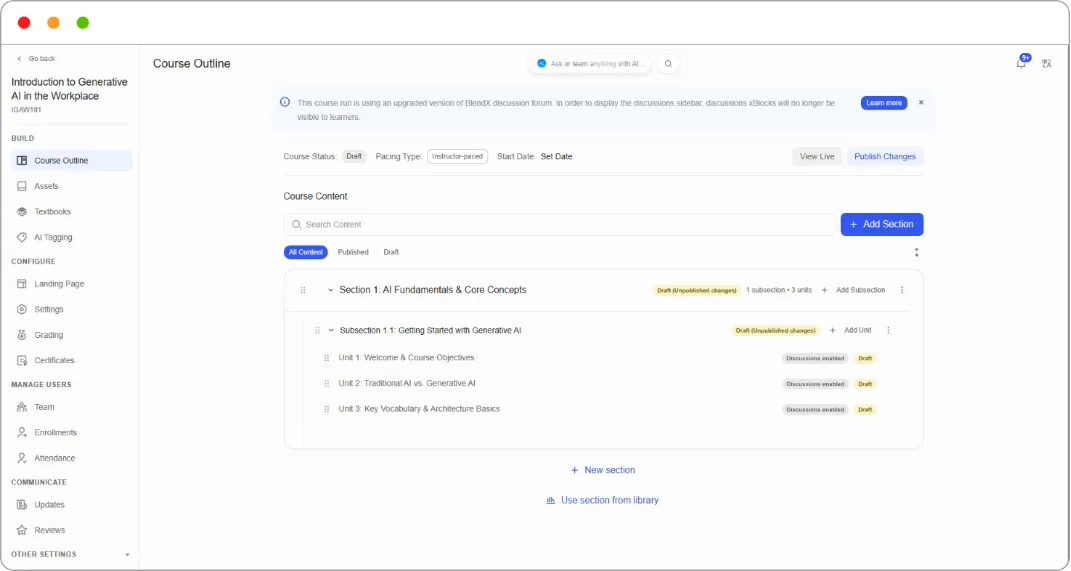The height and width of the screenshot is (571, 1071).
Task: Click the magnifier search button in header
Action: click(668, 64)
